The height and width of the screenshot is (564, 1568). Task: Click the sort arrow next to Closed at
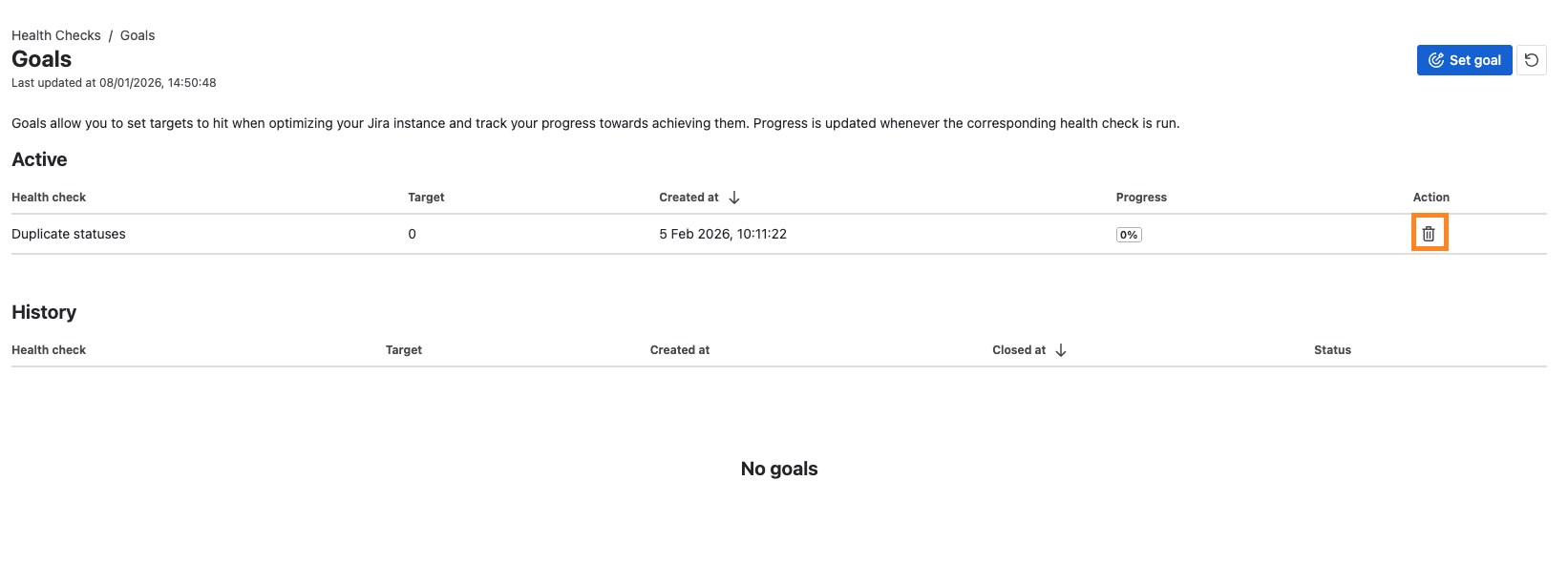pyautogui.click(x=1061, y=349)
